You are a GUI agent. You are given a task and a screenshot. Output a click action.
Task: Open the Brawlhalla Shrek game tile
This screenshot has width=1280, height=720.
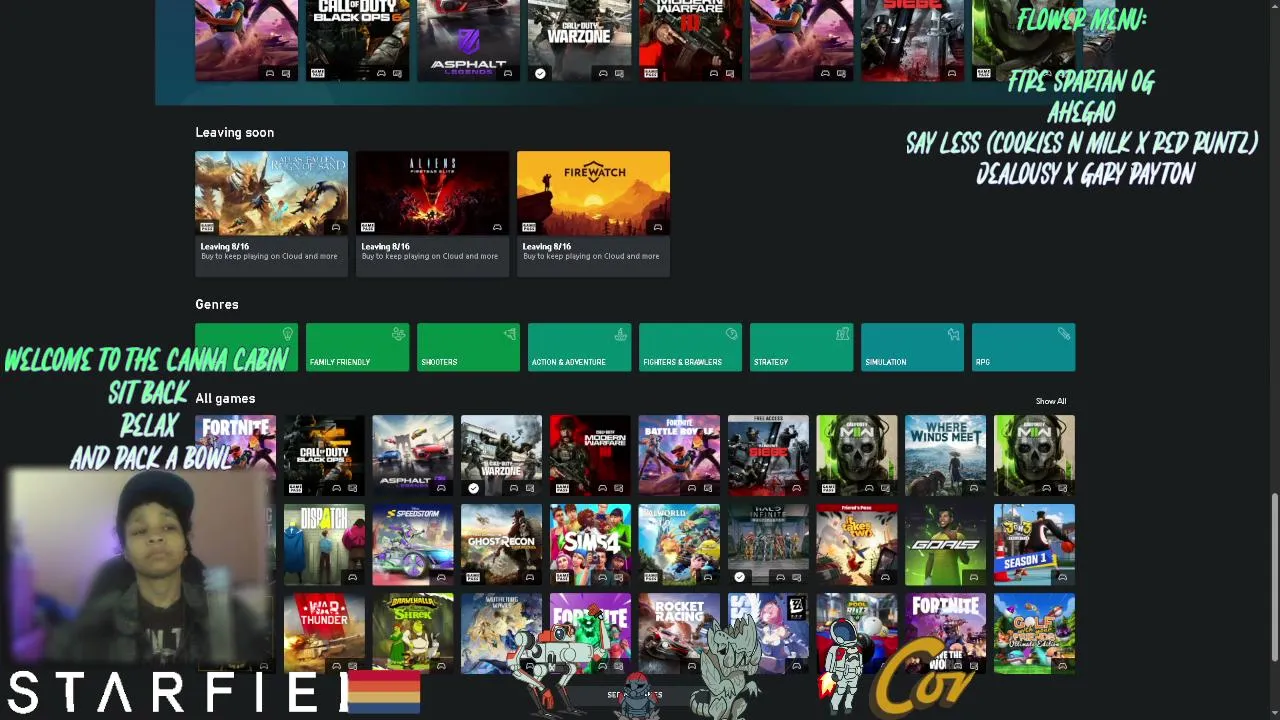pos(412,633)
